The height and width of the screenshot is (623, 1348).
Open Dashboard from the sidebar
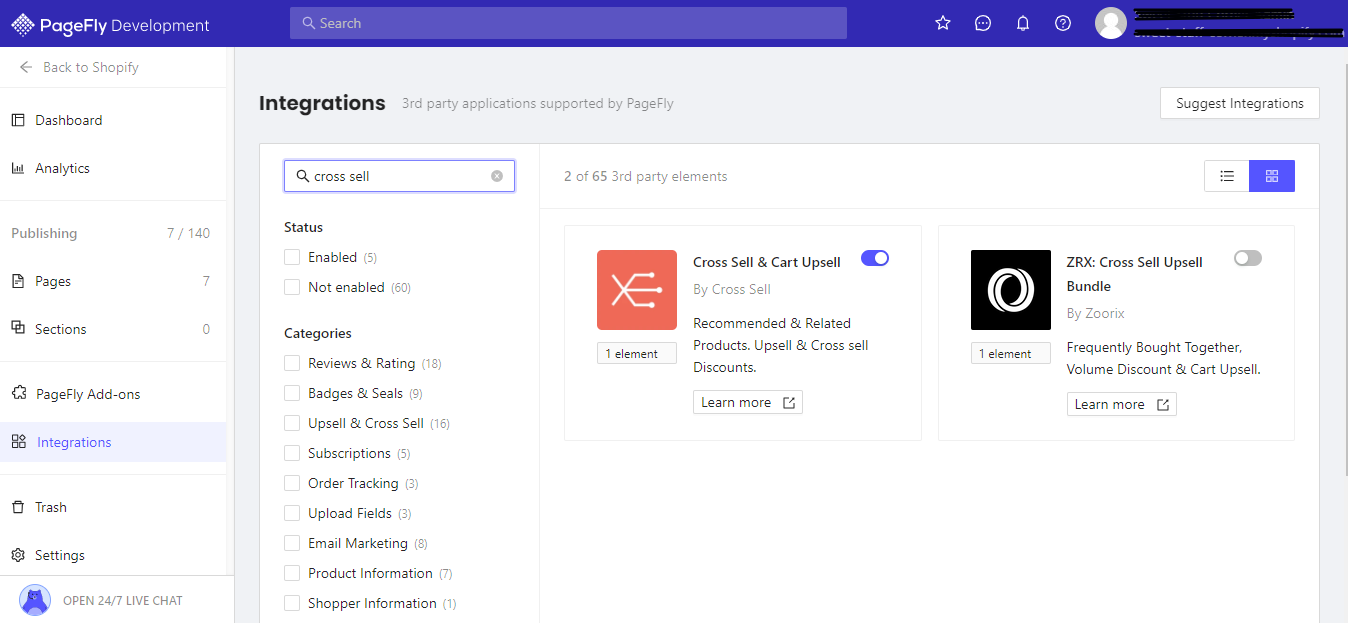point(113,120)
